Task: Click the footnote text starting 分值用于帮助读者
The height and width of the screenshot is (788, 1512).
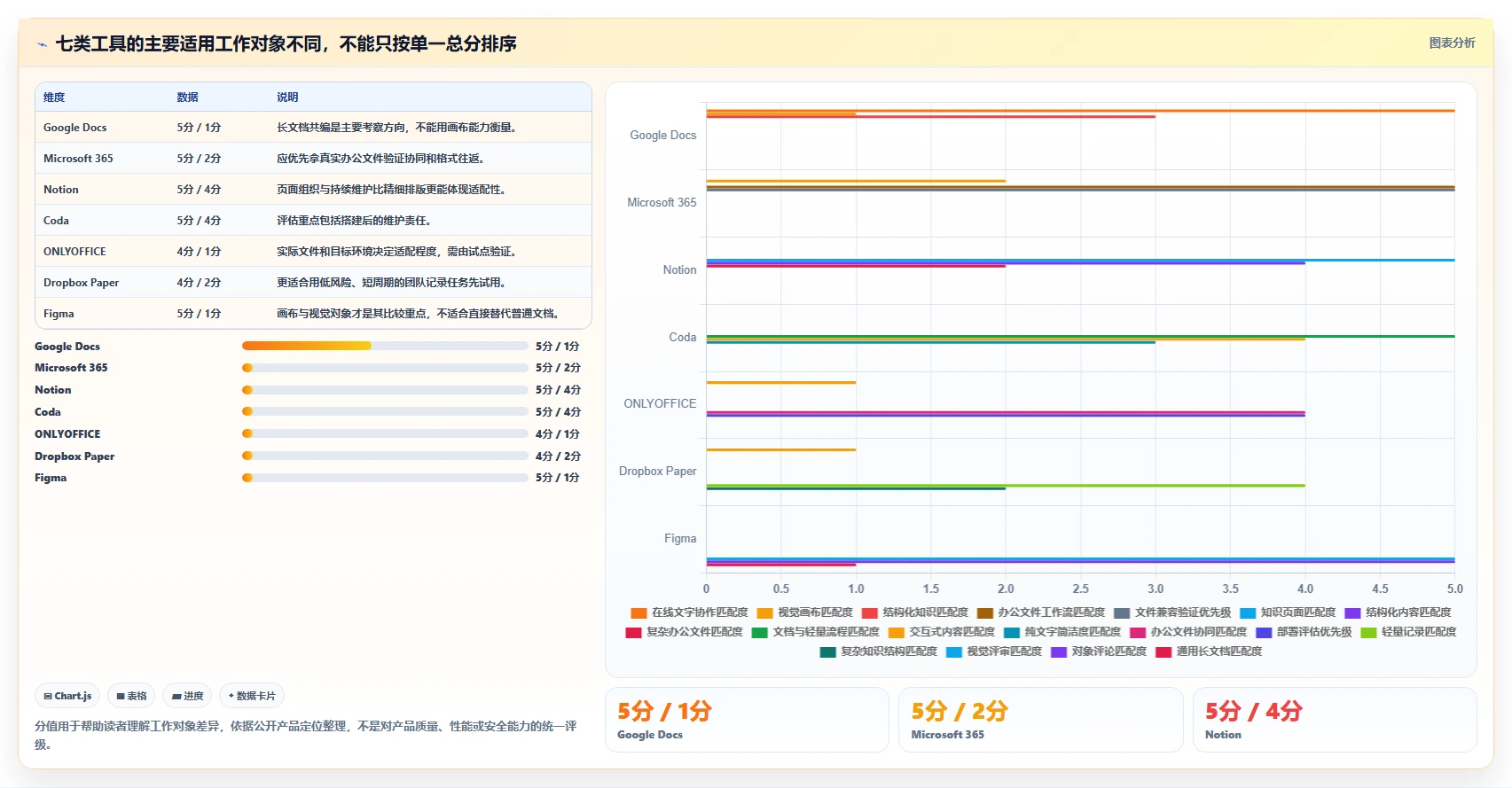Action: pos(306,735)
